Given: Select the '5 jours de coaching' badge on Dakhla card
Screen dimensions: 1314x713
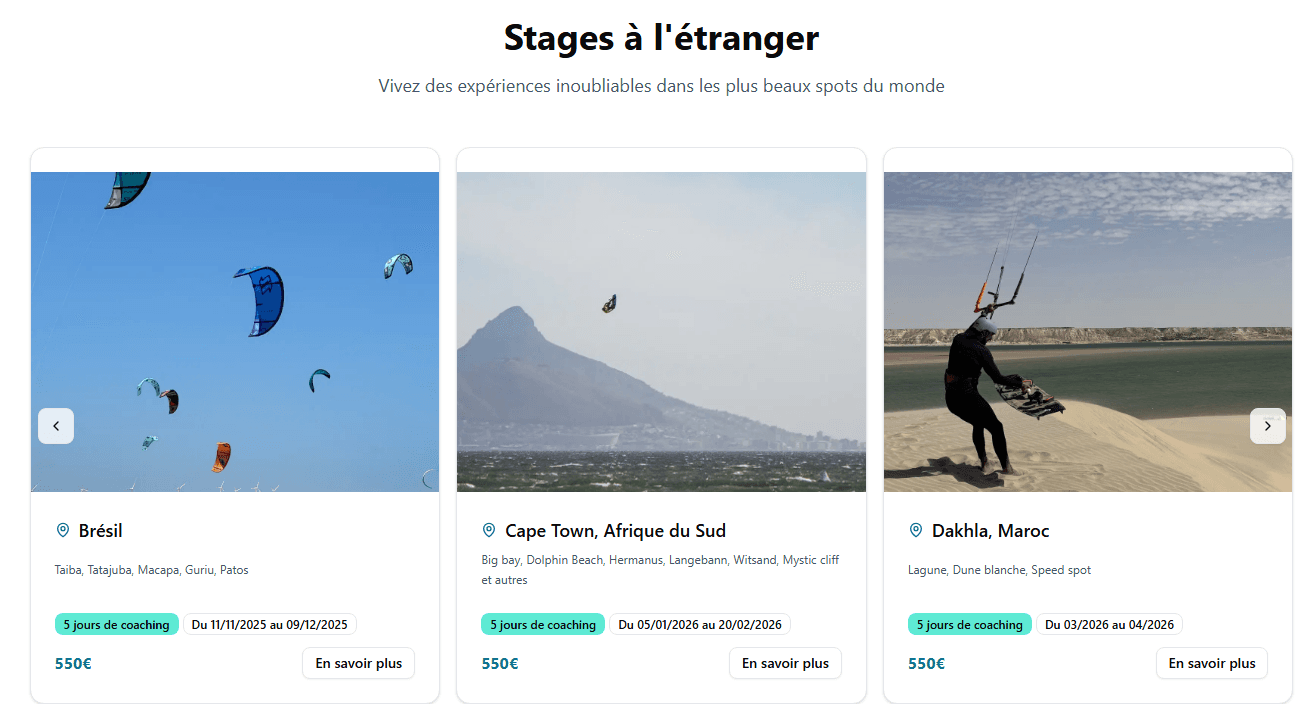Looking at the screenshot, I should tap(970, 624).
